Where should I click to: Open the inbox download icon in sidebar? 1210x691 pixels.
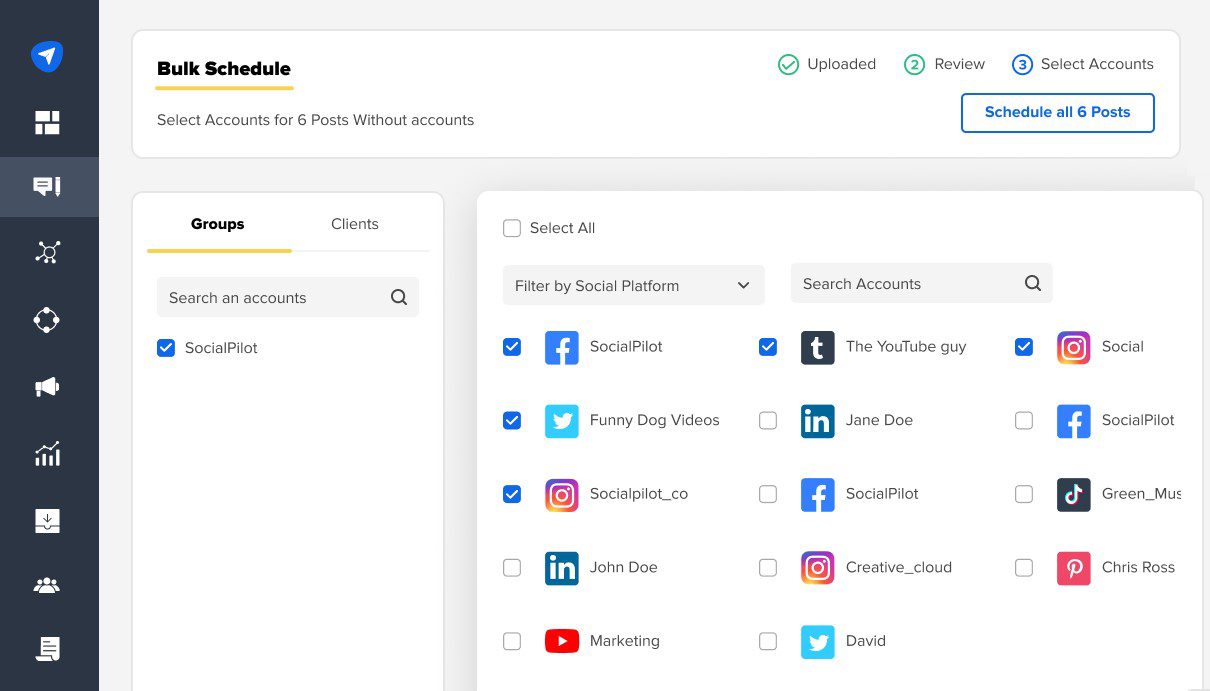pyautogui.click(x=47, y=520)
